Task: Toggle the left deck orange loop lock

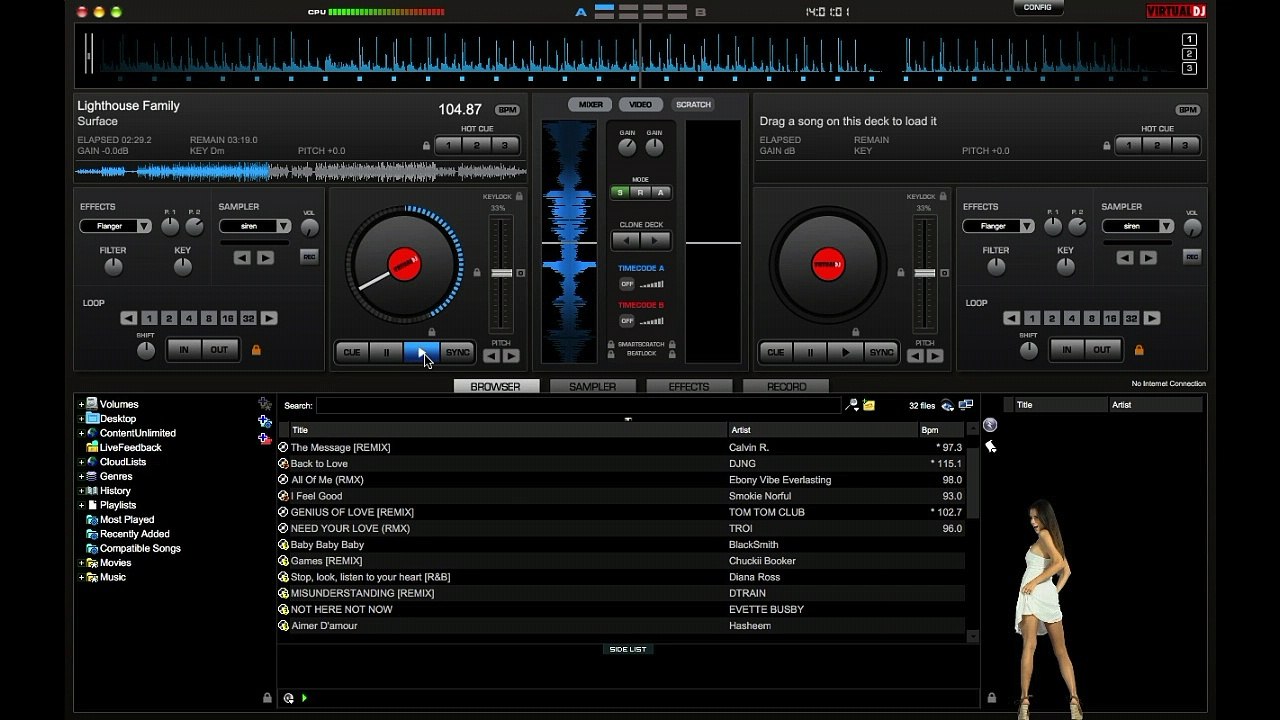Action: [x=256, y=350]
